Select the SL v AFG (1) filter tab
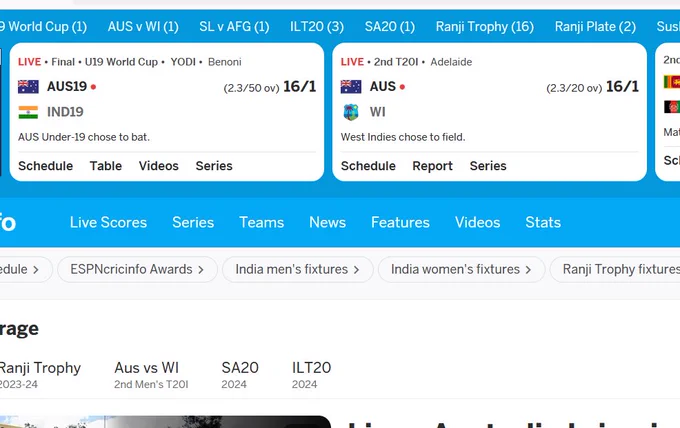Screen dimensions: 680x428 coord(234,26)
